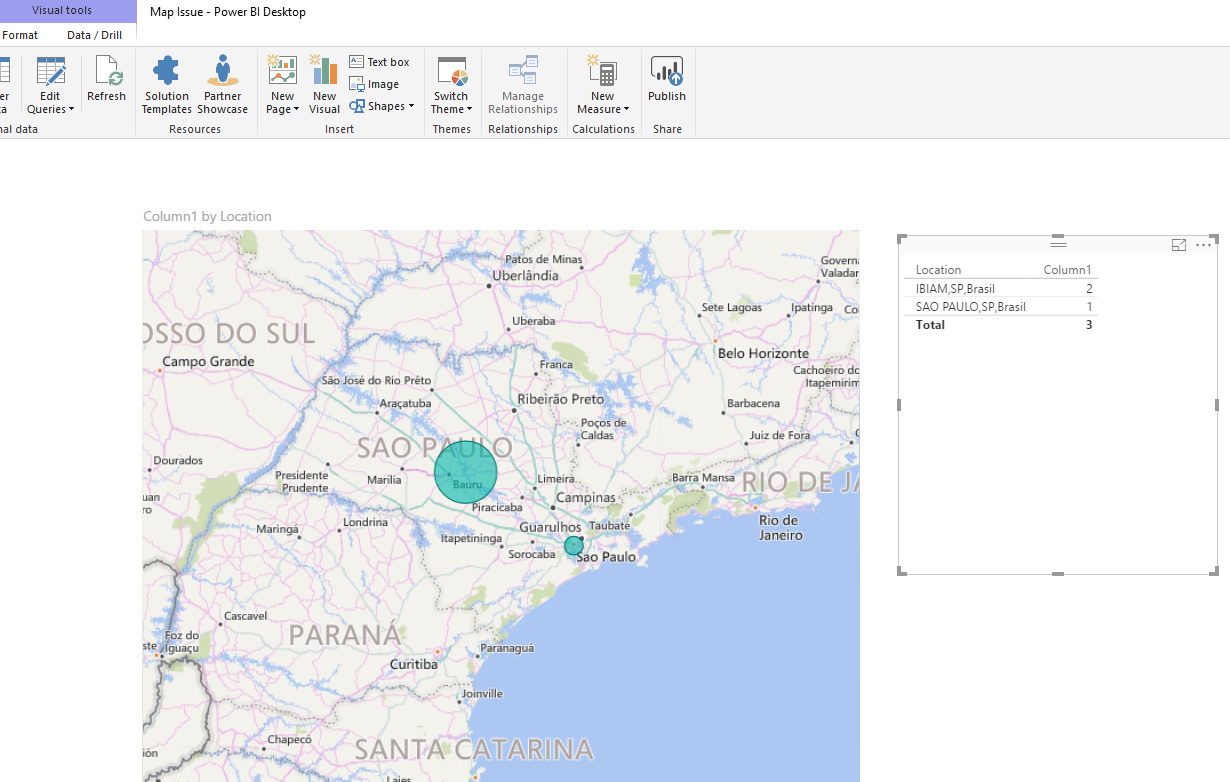
Task: Select the large bubble near Bauru
Action: click(466, 472)
